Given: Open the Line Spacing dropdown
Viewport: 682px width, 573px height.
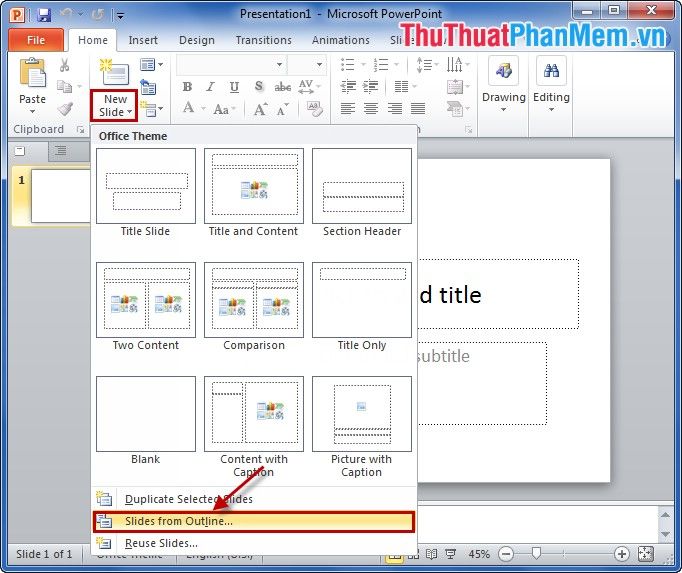Looking at the screenshot, I should (428, 65).
